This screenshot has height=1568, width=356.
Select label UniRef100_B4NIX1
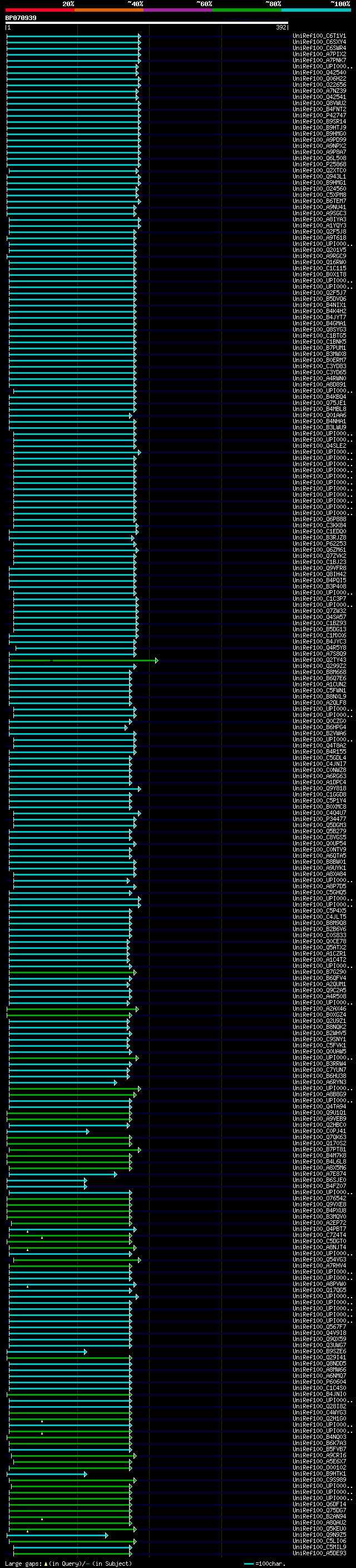319,305
